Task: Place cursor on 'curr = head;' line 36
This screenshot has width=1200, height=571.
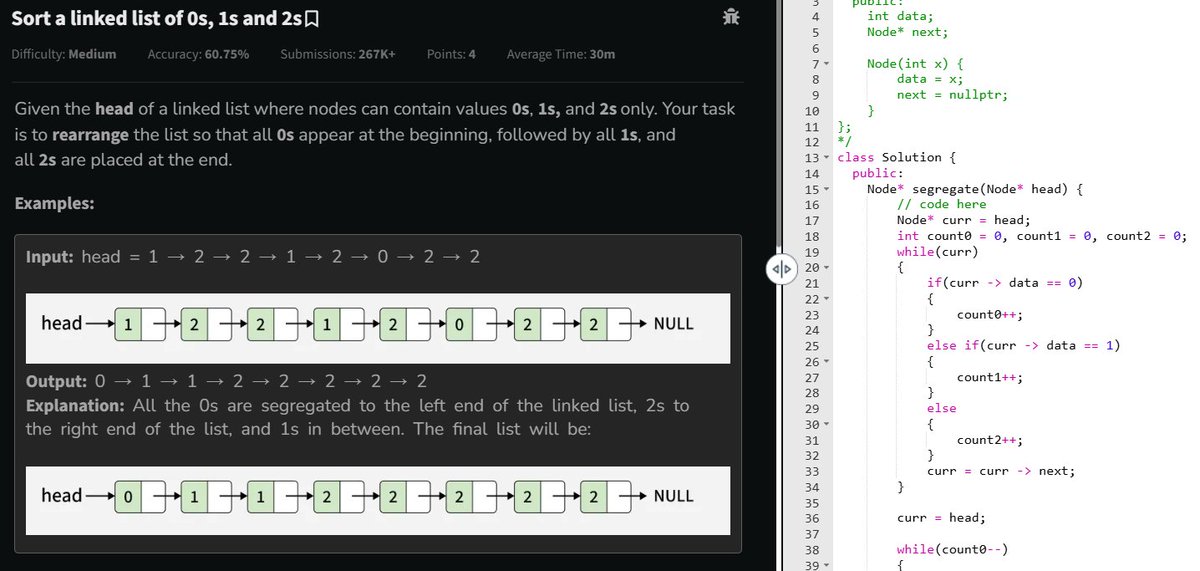Action: 942,518
